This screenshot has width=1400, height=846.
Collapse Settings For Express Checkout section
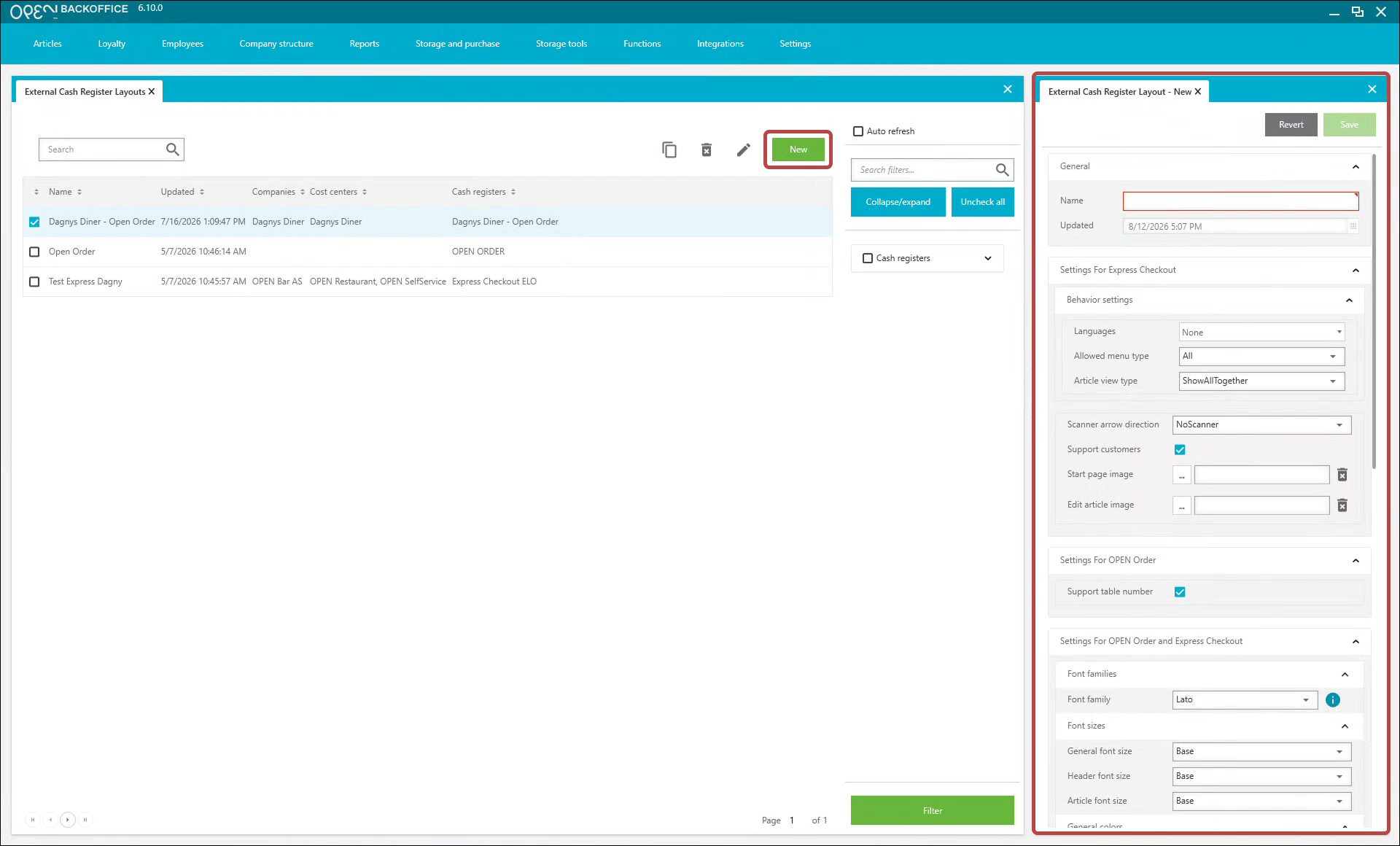(x=1356, y=271)
